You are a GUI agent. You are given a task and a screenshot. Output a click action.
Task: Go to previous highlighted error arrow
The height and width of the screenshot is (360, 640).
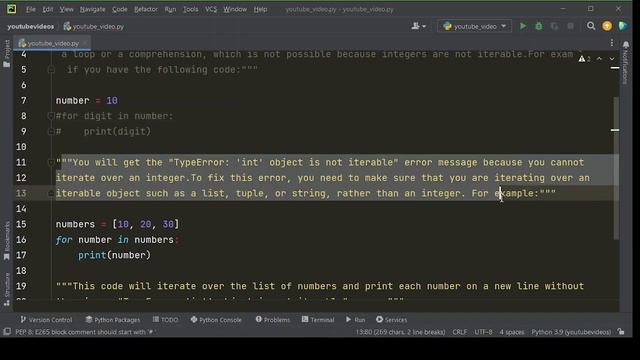599,59
